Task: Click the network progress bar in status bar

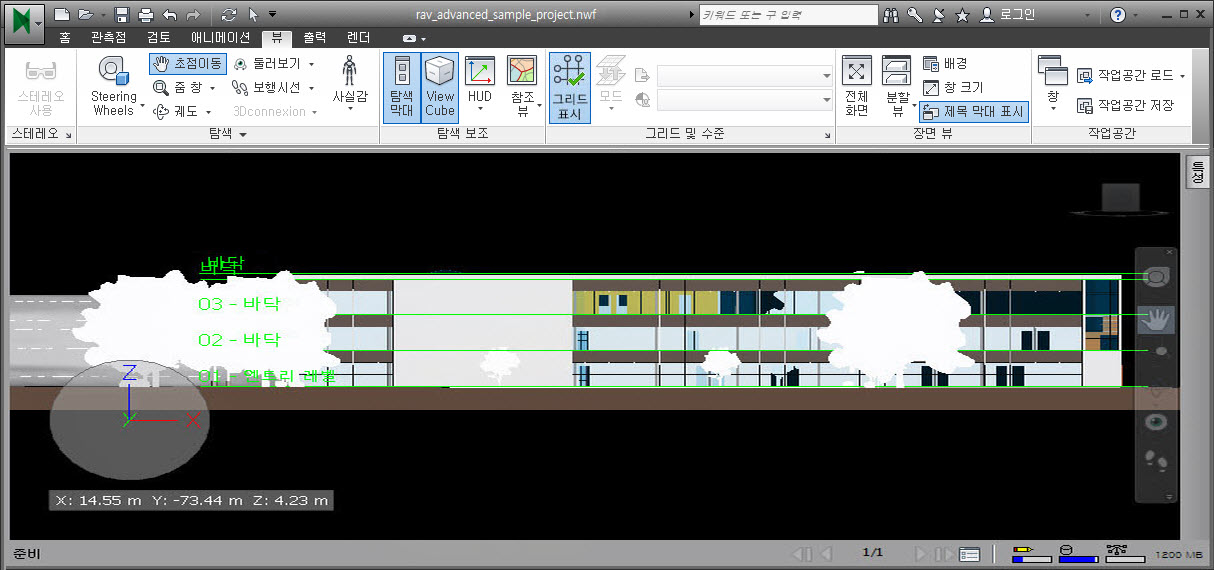Action: tap(1125, 553)
